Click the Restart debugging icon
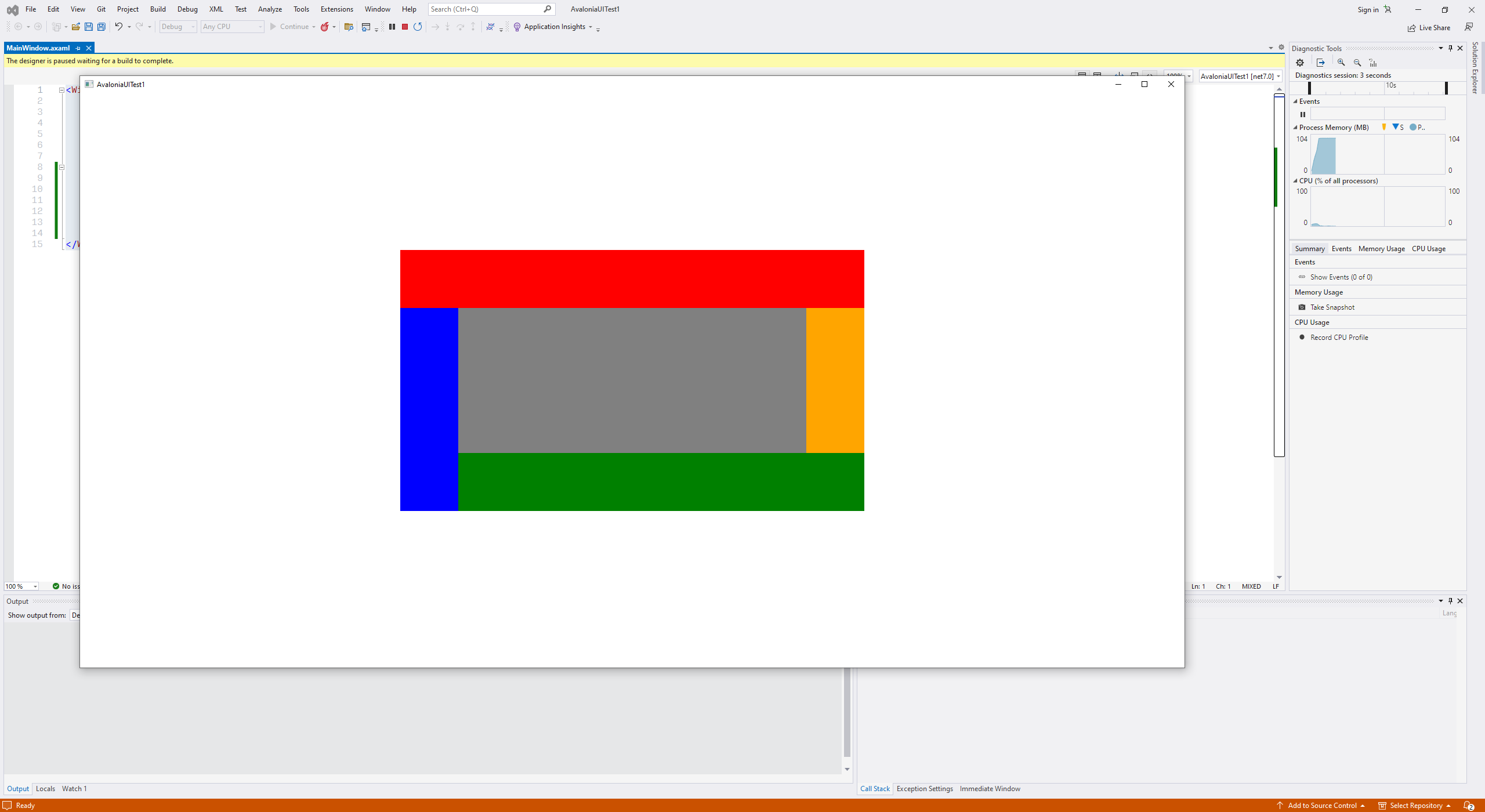The image size is (1485, 812). click(x=418, y=26)
